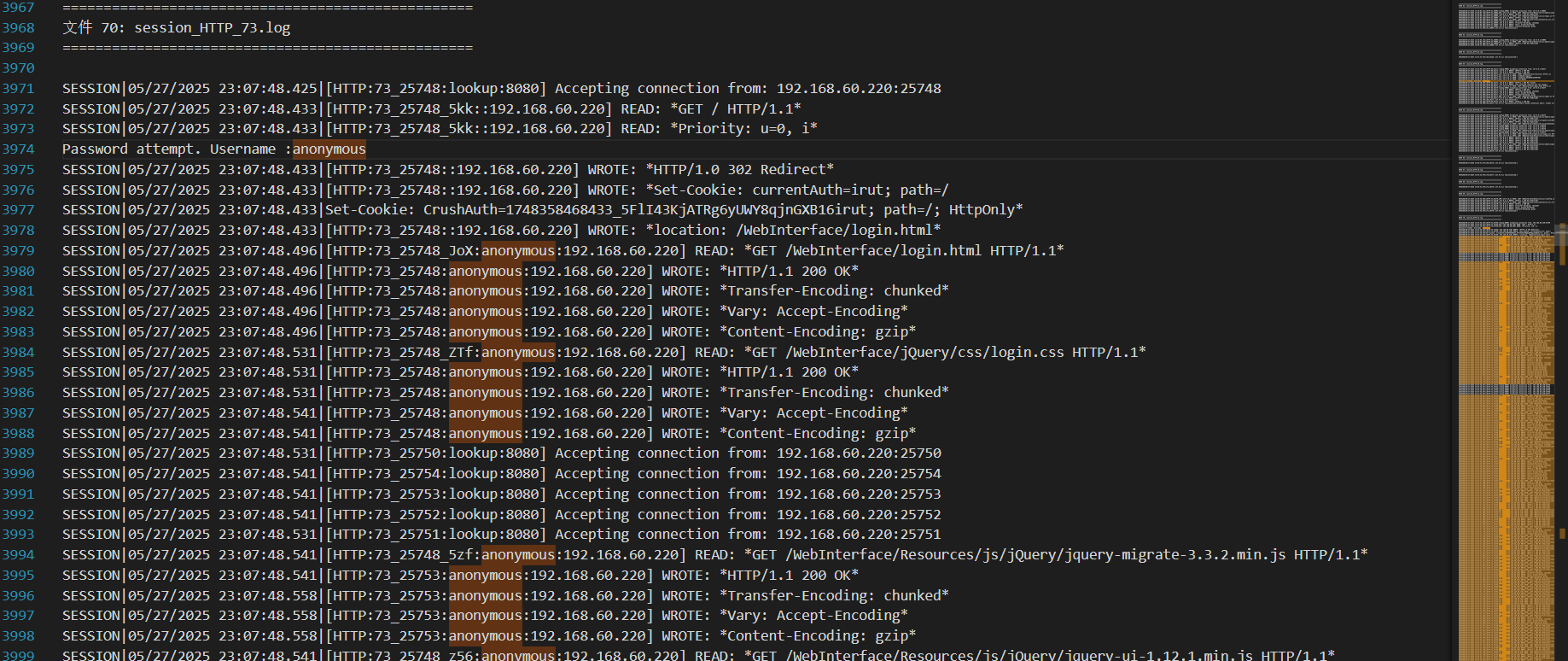1568x661 pixels.
Task: Click the vertical scrollbar thumb
Action: click(1562, 235)
